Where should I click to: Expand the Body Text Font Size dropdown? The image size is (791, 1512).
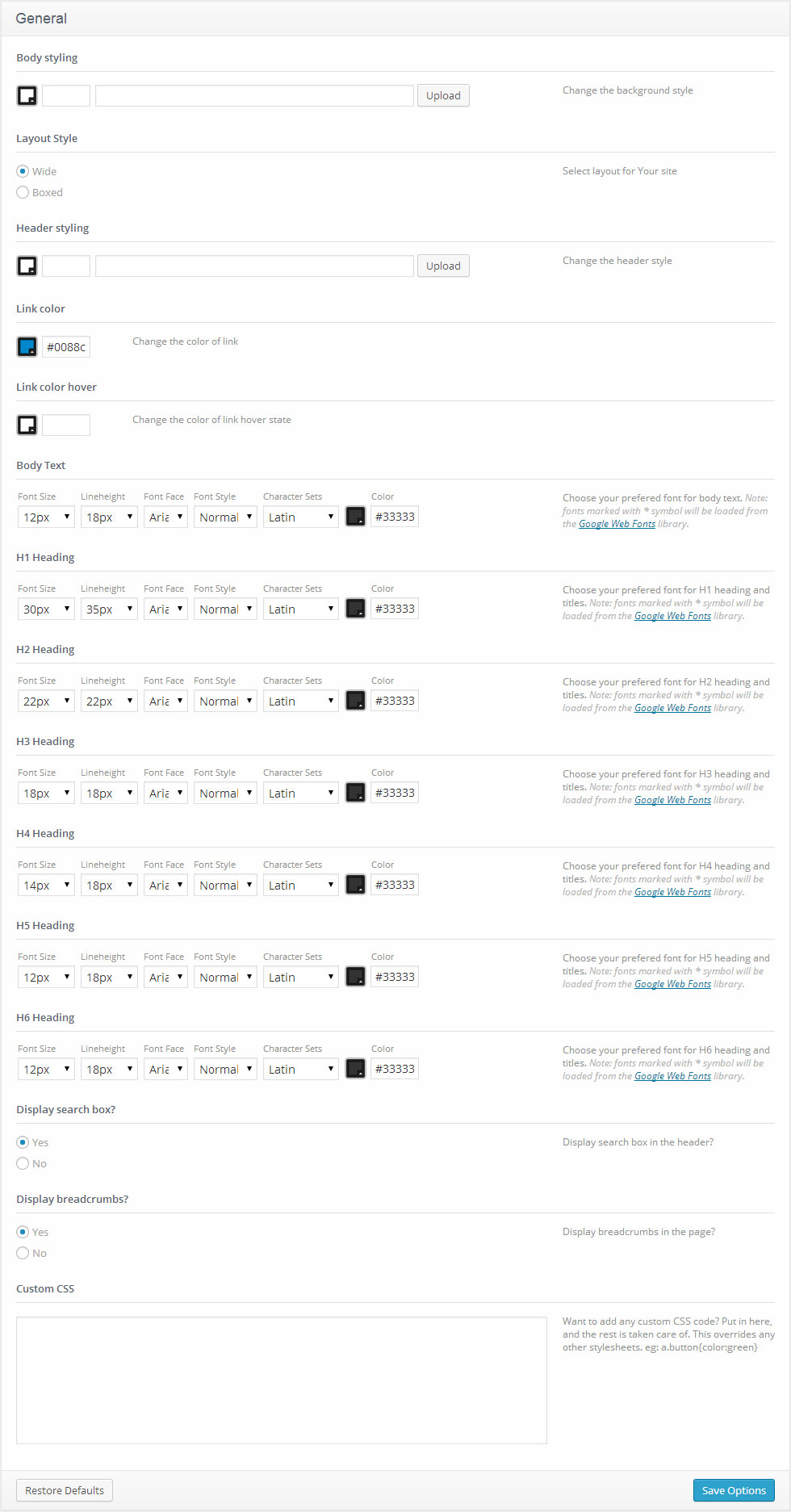point(46,517)
